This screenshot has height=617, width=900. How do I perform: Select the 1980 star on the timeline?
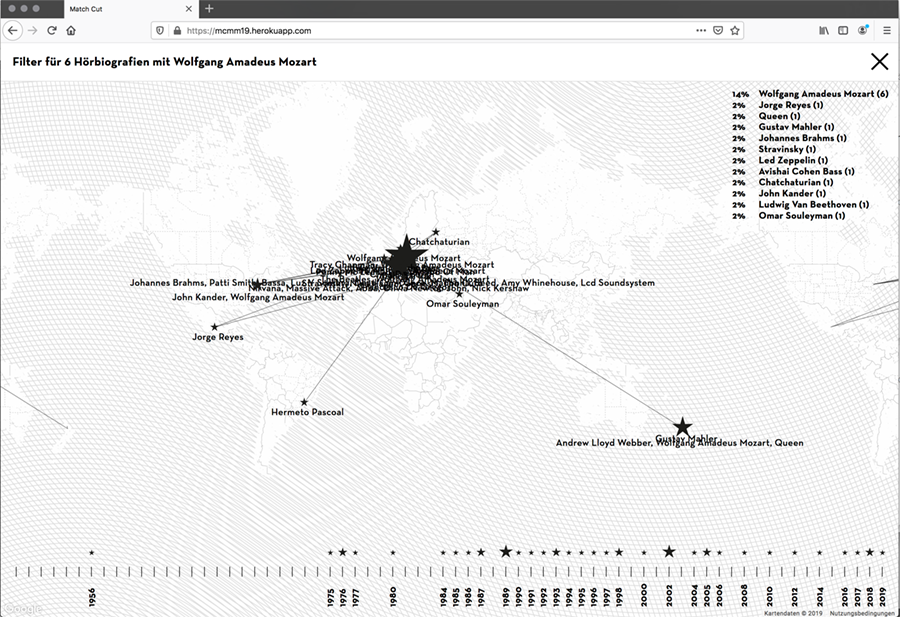(x=393, y=553)
